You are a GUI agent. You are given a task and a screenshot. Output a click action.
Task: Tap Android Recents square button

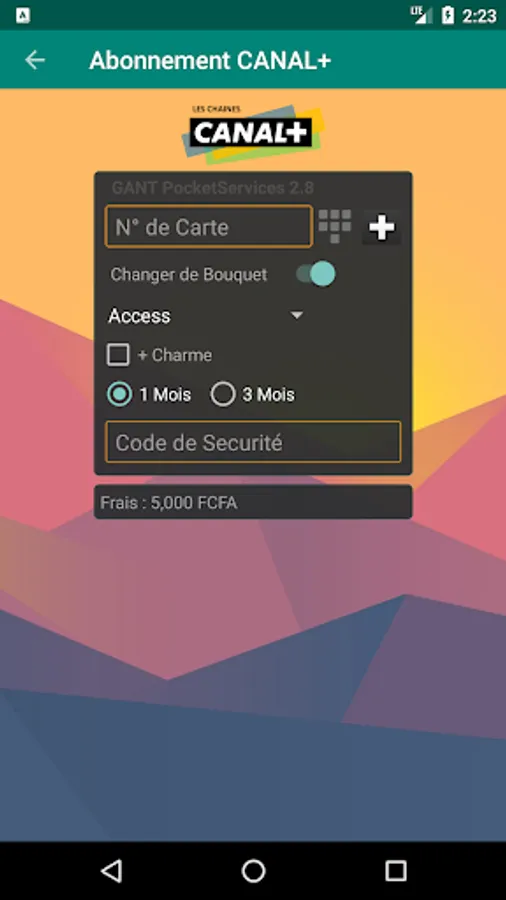coord(395,871)
